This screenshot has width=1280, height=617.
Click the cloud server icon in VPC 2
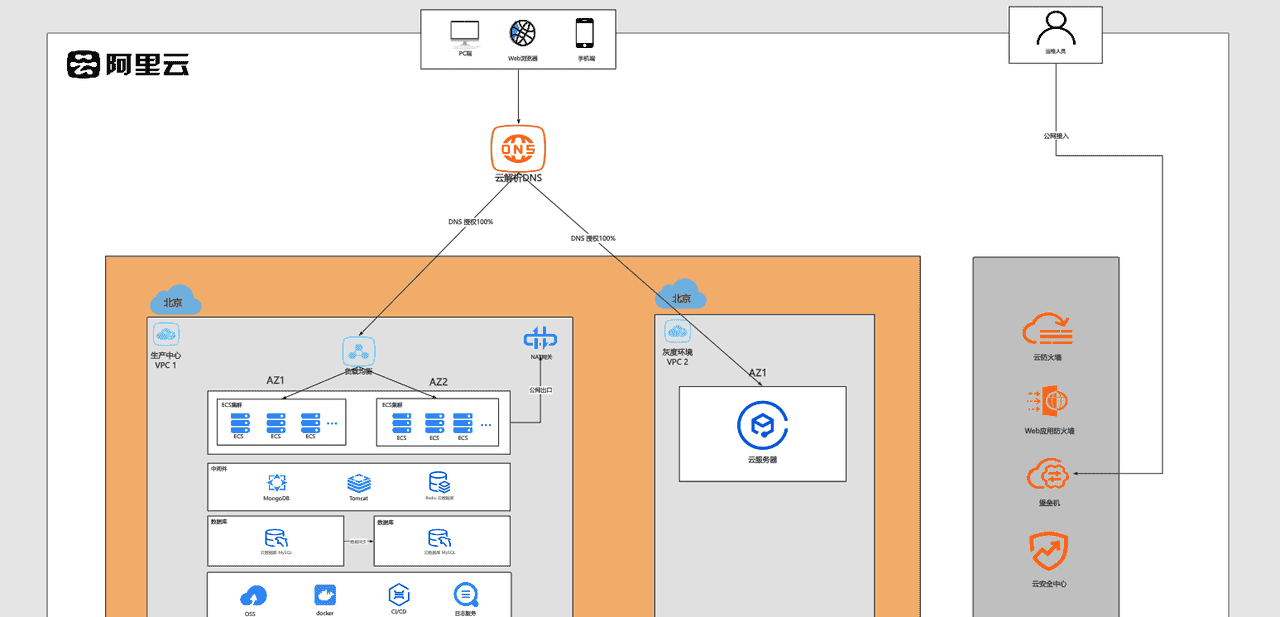[x=762, y=426]
